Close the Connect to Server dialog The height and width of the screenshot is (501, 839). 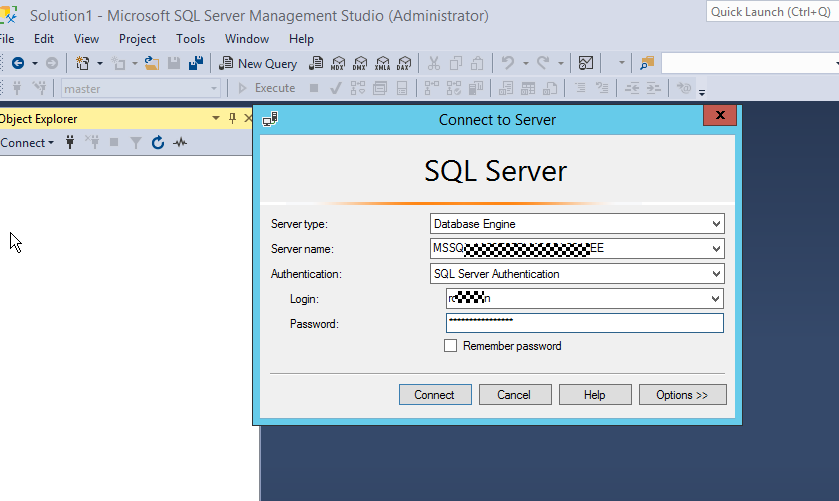click(720, 115)
